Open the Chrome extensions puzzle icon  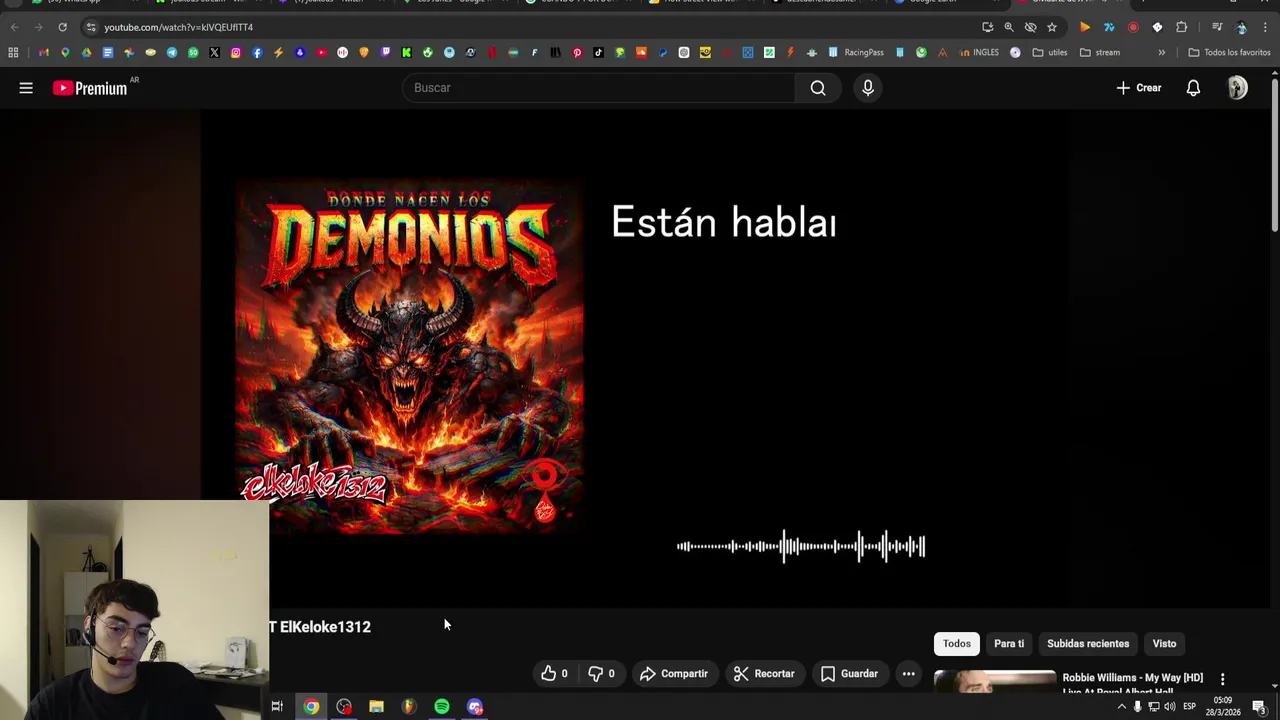1182,27
